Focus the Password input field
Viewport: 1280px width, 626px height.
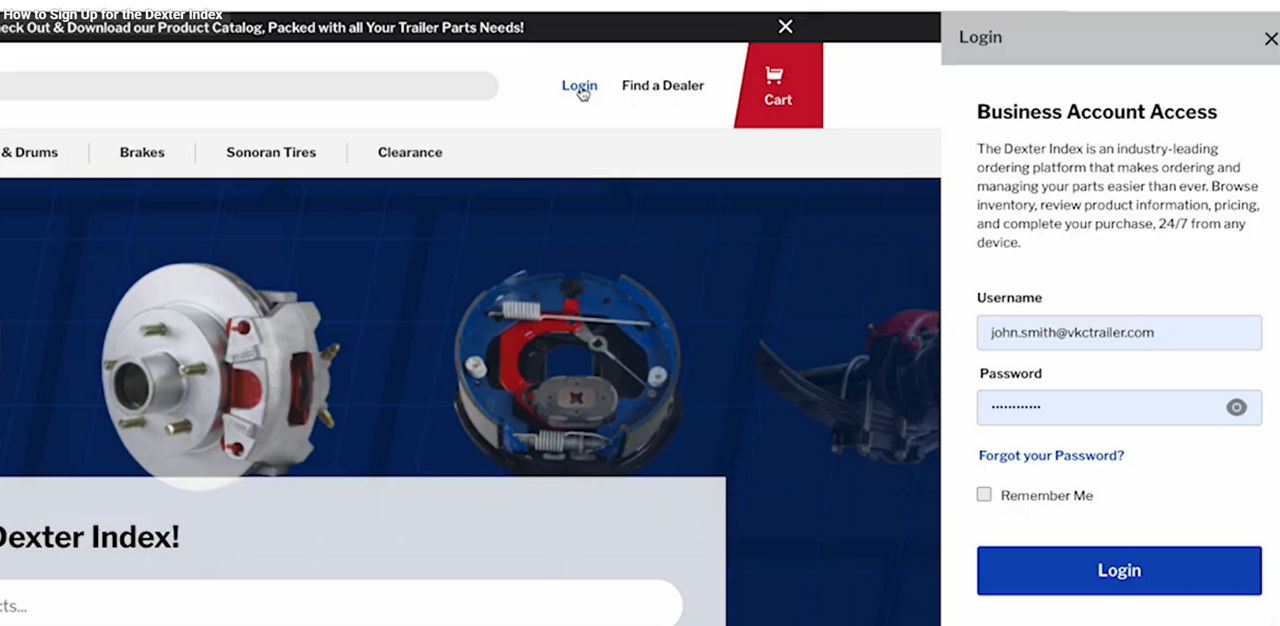pyautogui.click(x=1119, y=407)
